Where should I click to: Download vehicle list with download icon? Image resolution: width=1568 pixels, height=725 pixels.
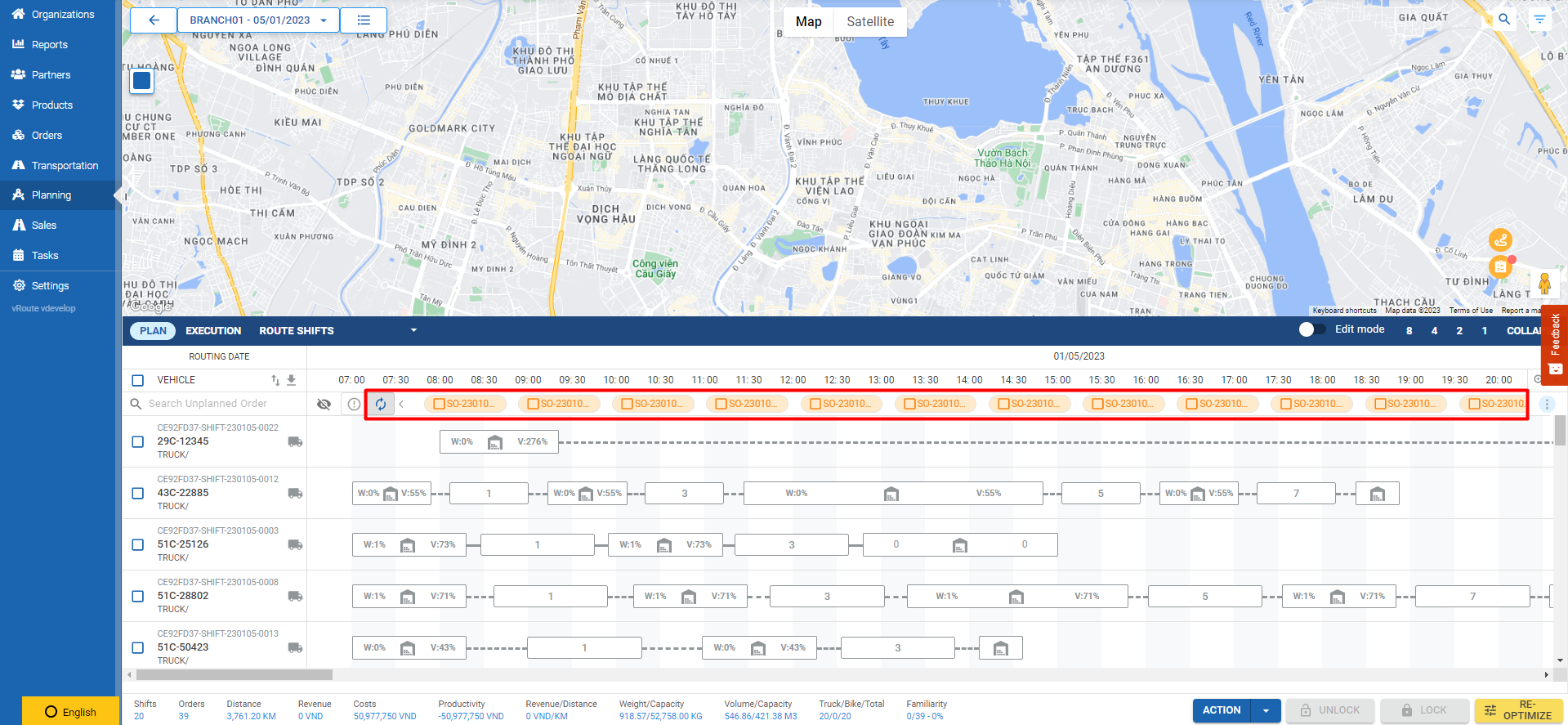(x=291, y=380)
